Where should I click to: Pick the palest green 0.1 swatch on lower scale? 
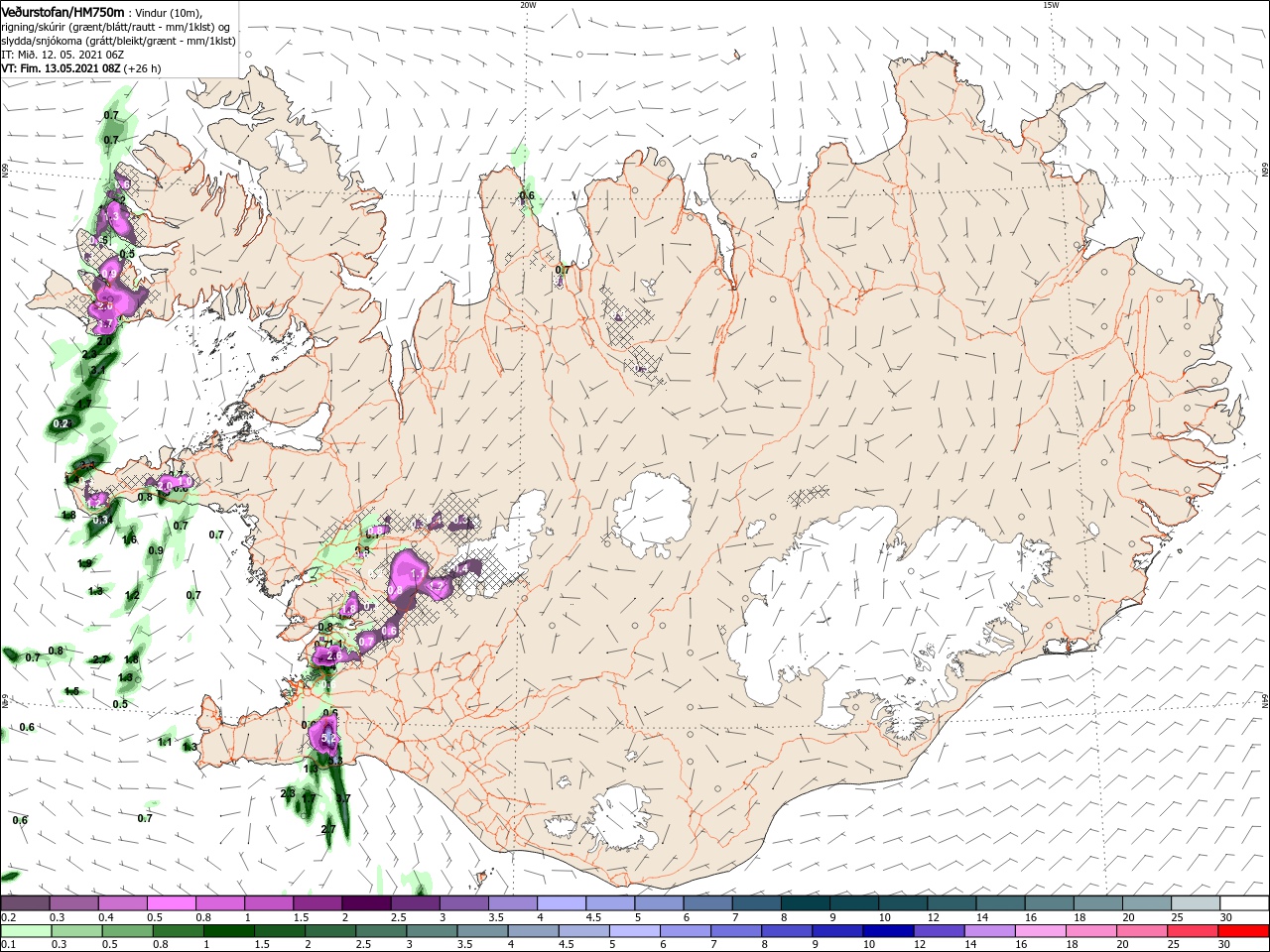pos(25,931)
